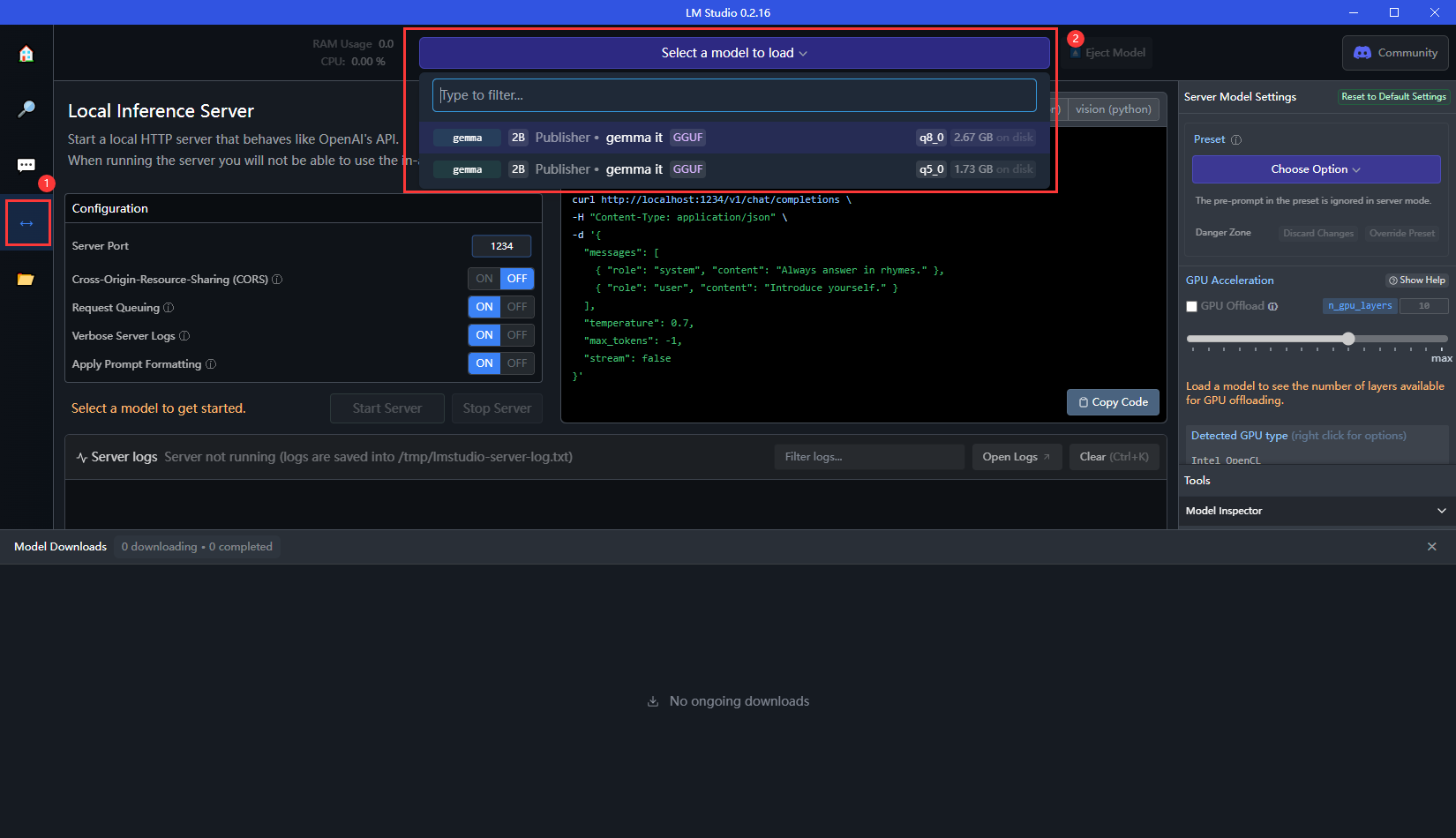1456x838 pixels.
Task: Click the Type to filter field
Action: click(x=734, y=95)
